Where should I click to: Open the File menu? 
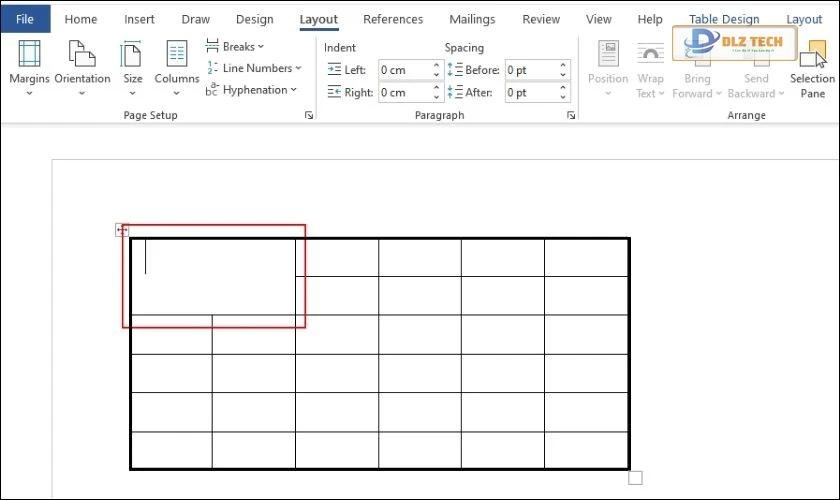[24, 19]
